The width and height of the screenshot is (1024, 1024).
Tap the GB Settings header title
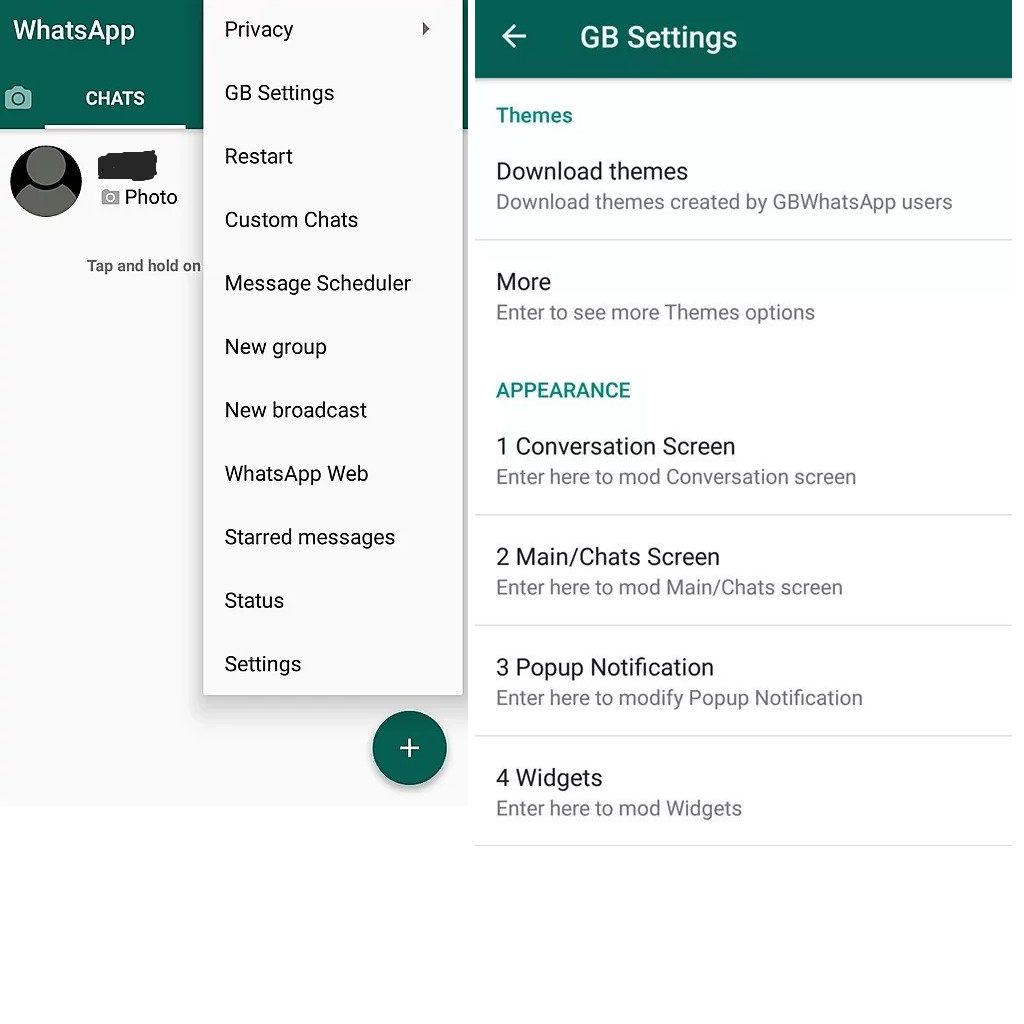658,37
